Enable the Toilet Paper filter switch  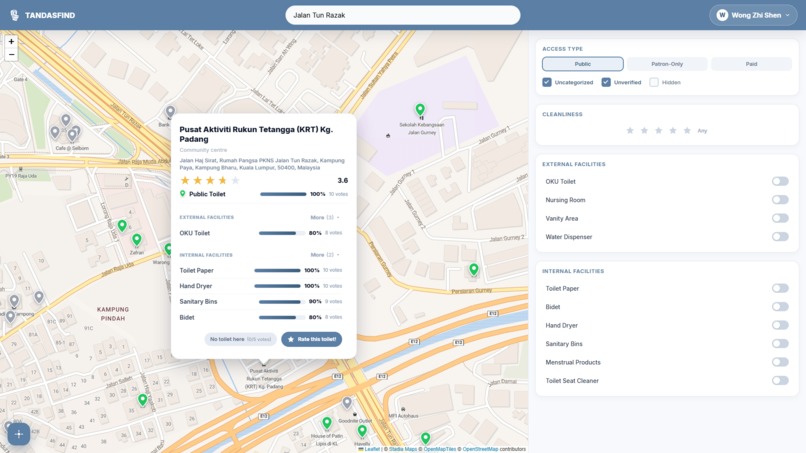coord(780,288)
